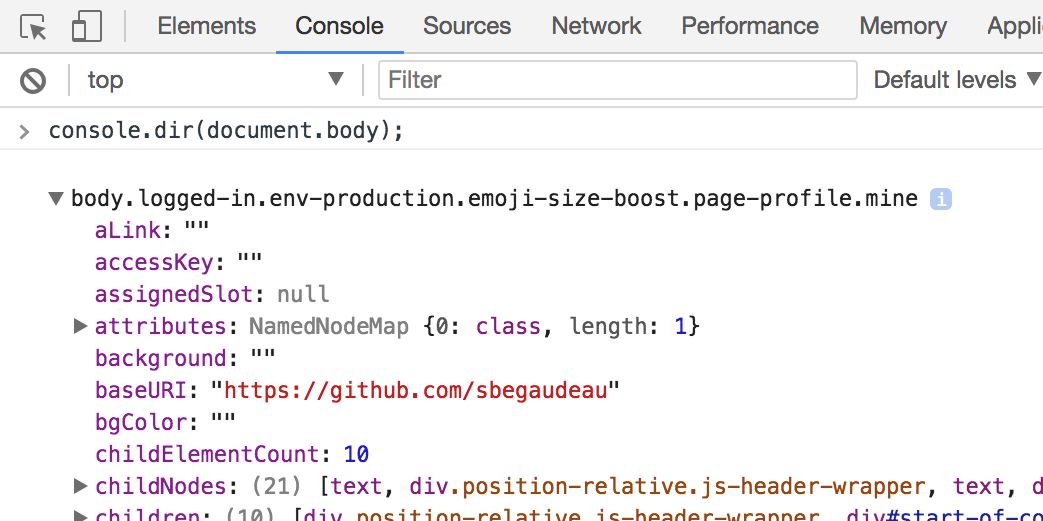Collapse the body object tree
This screenshot has height=521, width=1043.
tap(56, 198)
